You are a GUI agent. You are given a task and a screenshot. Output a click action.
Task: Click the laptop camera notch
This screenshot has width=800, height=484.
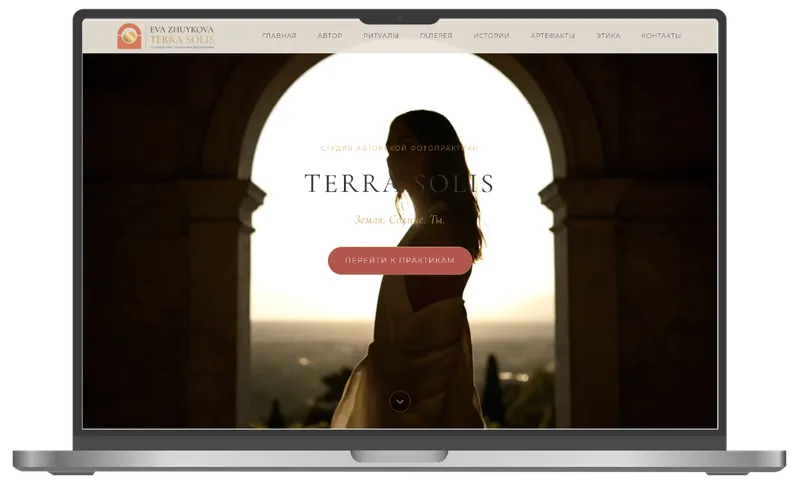coord(399,20)
